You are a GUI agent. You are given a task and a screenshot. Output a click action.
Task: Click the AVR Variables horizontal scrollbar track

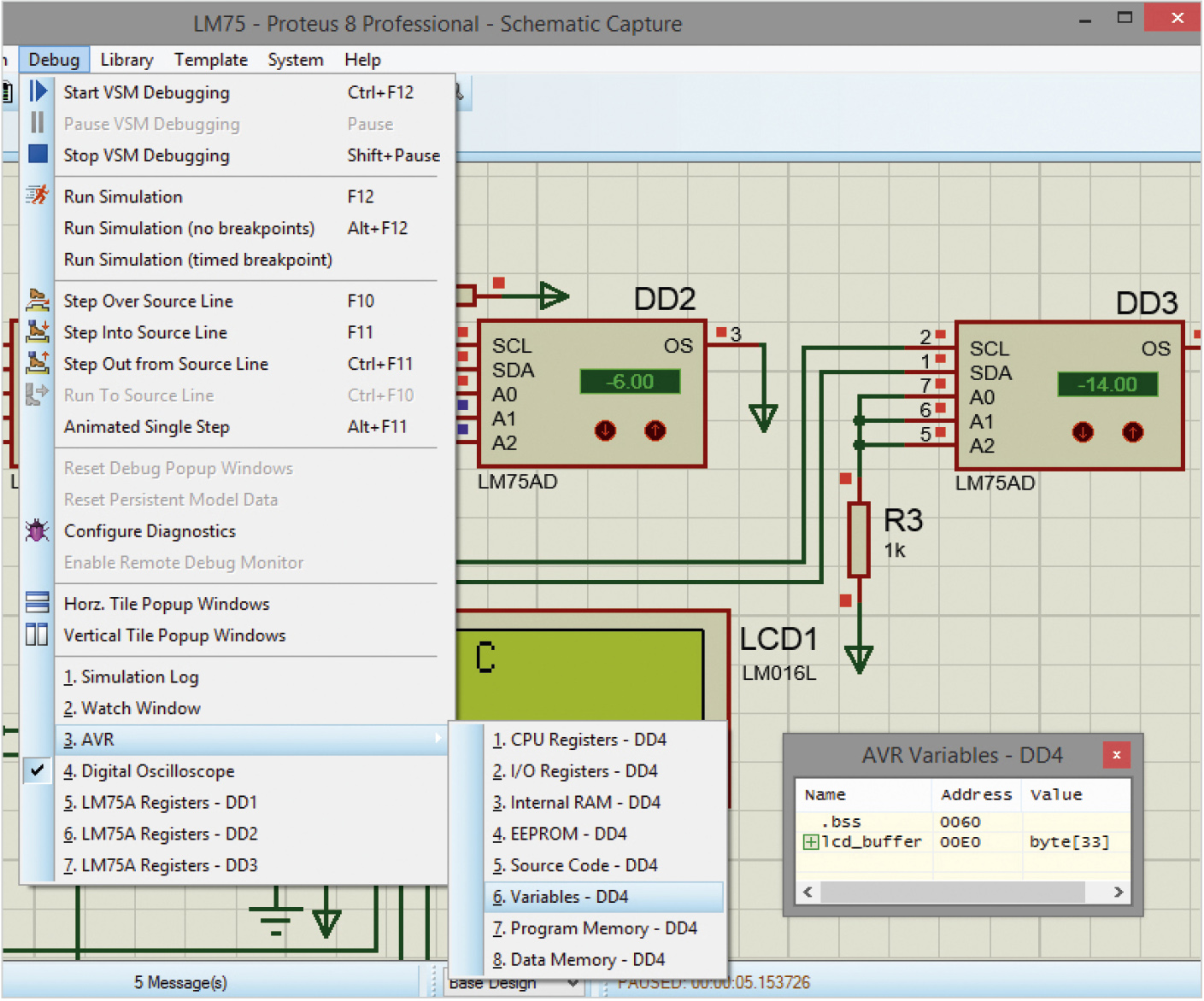pyautogui.click(x=961, y=893)
